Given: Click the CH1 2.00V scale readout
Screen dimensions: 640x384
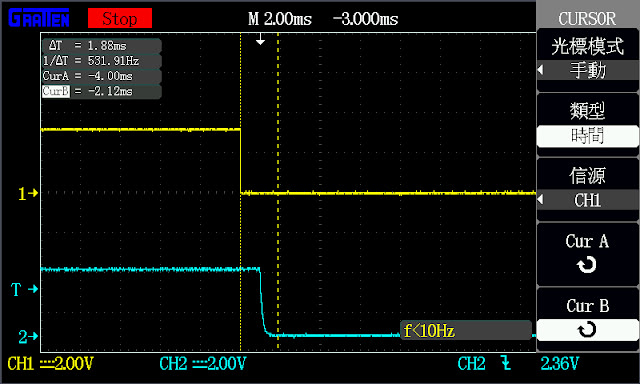Looking at the screenshot, I should tap(51, 363).
